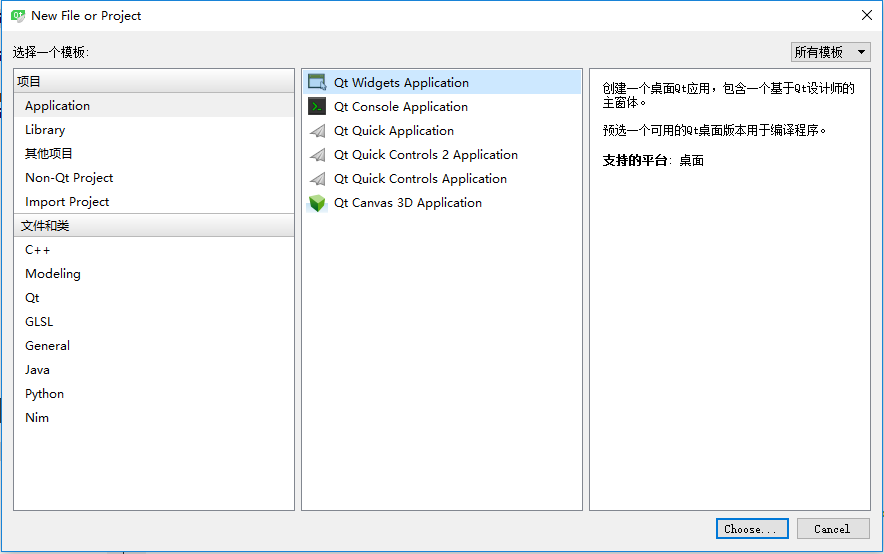This screenshot has width=884, height=554.
Task: Select the C++ files category
Action: 153,250
